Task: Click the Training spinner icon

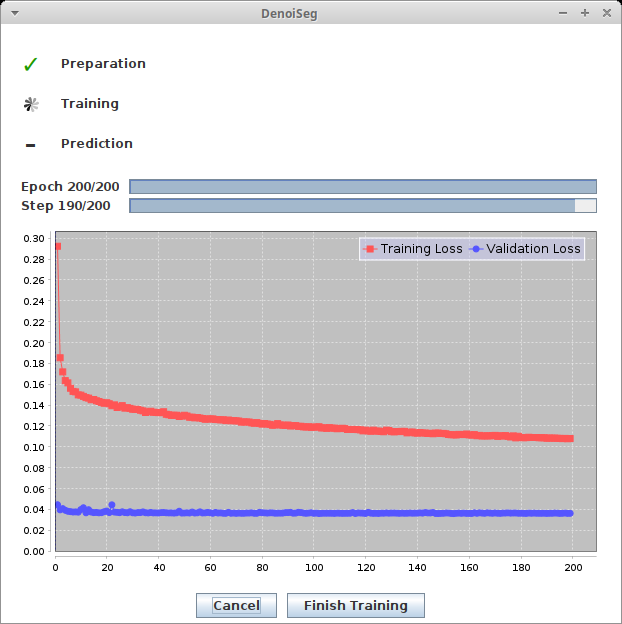Action: point(31,104)
